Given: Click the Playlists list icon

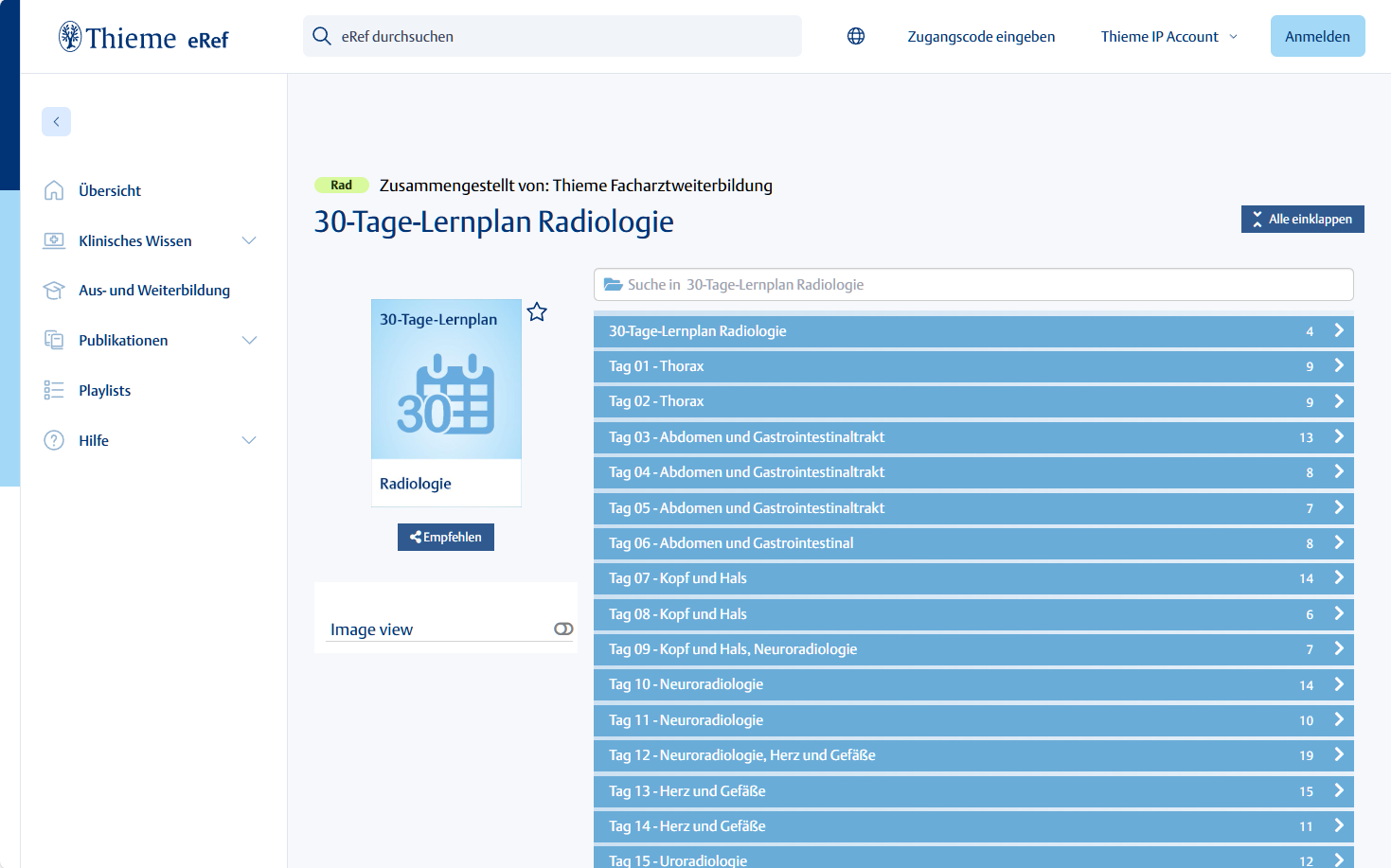Looking at the screenshot, I should 54,390.
